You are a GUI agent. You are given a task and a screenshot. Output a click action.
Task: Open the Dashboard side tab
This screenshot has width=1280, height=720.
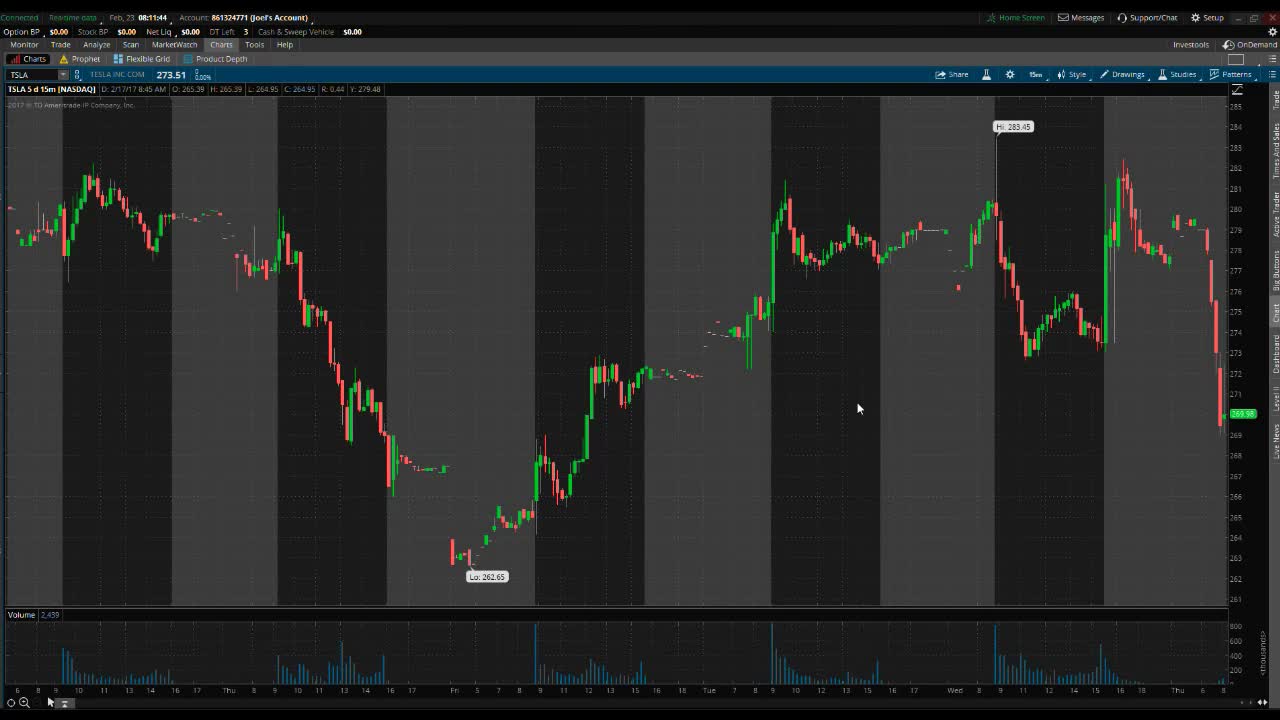[1275, 354]
